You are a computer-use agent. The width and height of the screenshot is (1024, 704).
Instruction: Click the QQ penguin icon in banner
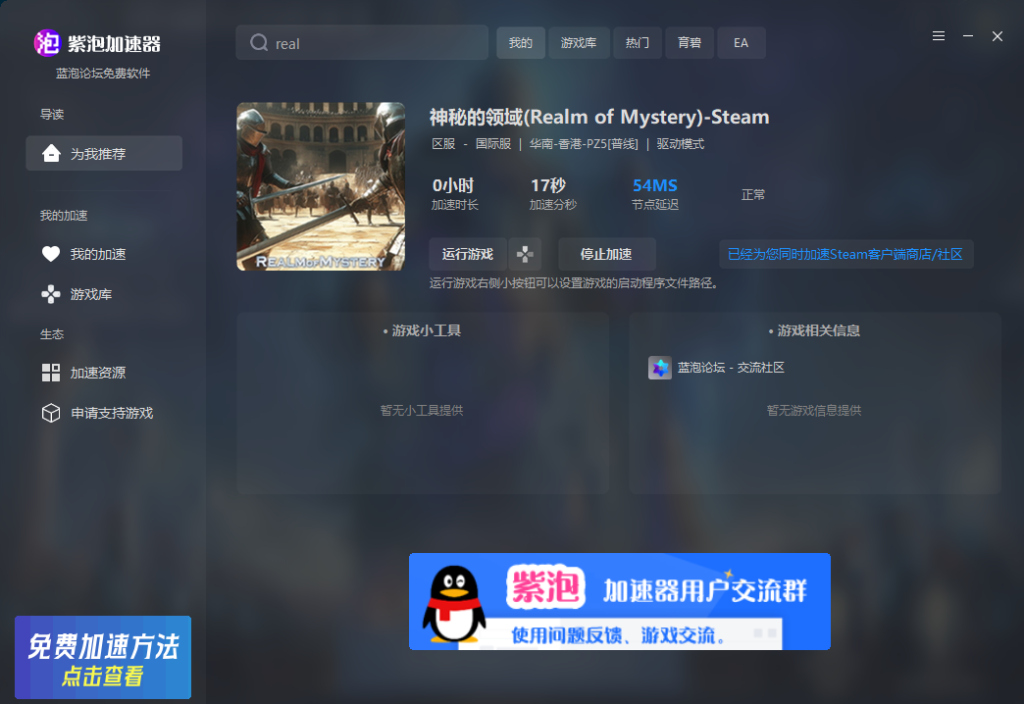point(454,603)
